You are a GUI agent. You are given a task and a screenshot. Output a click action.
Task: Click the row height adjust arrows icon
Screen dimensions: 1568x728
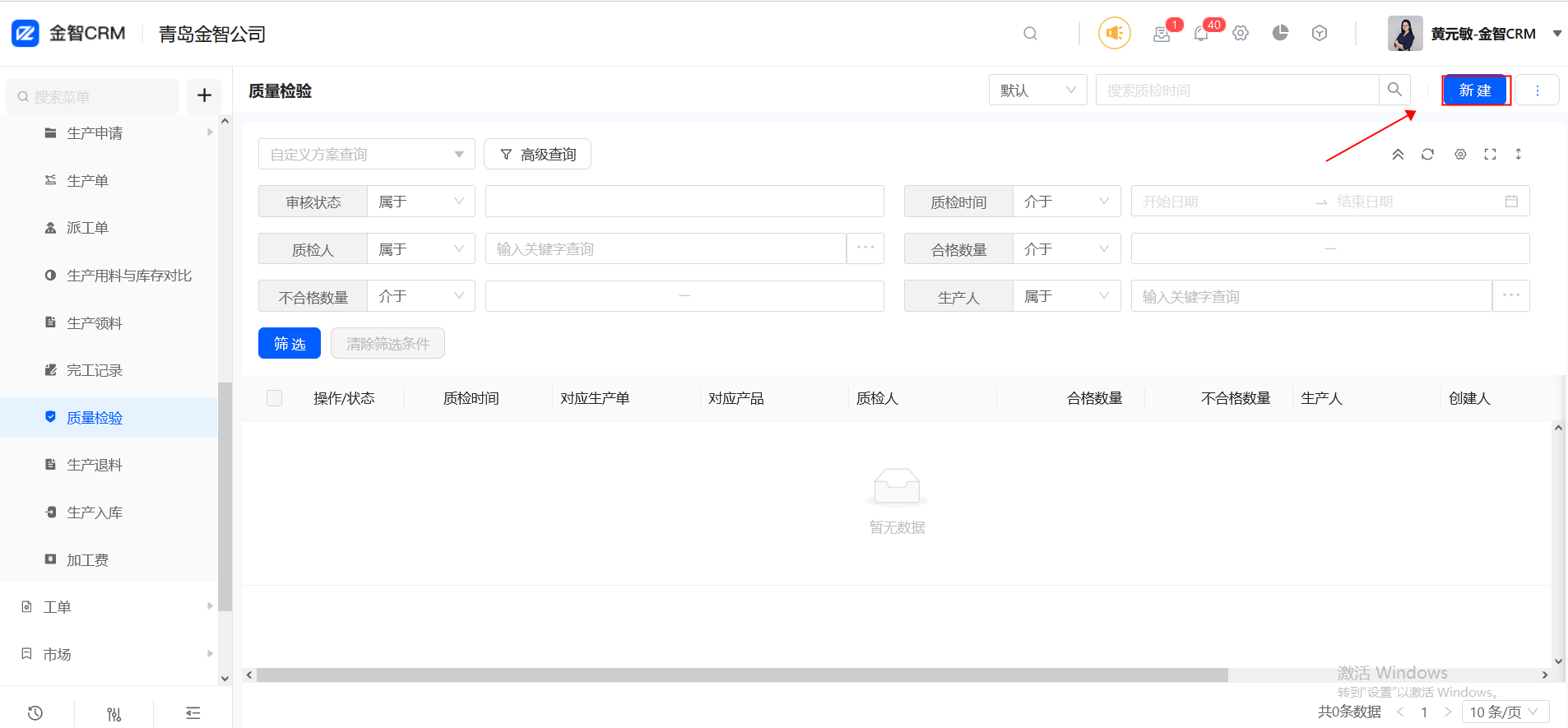click(x=1519, y=155)
